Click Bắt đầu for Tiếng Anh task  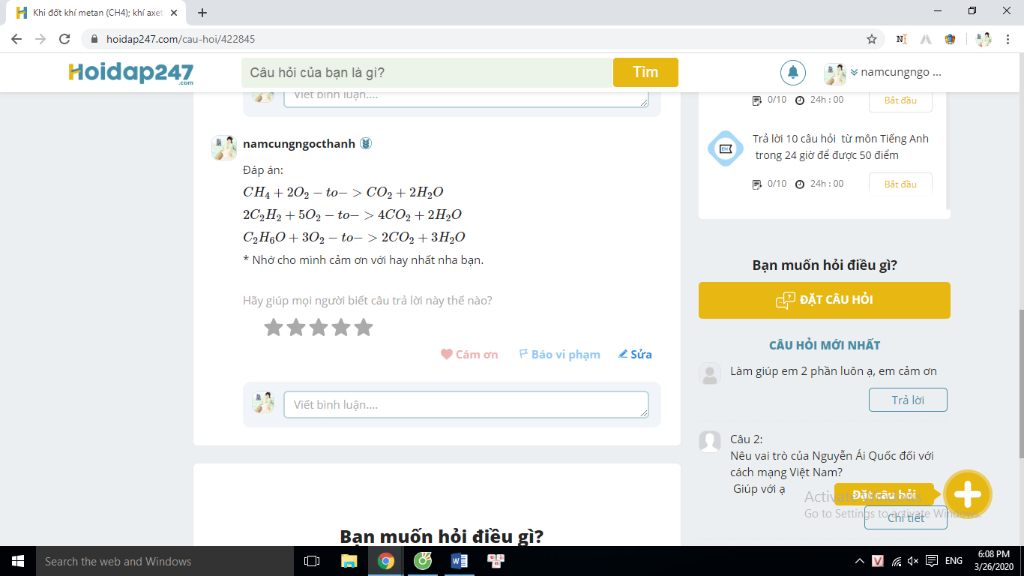[x=901, y=184]
